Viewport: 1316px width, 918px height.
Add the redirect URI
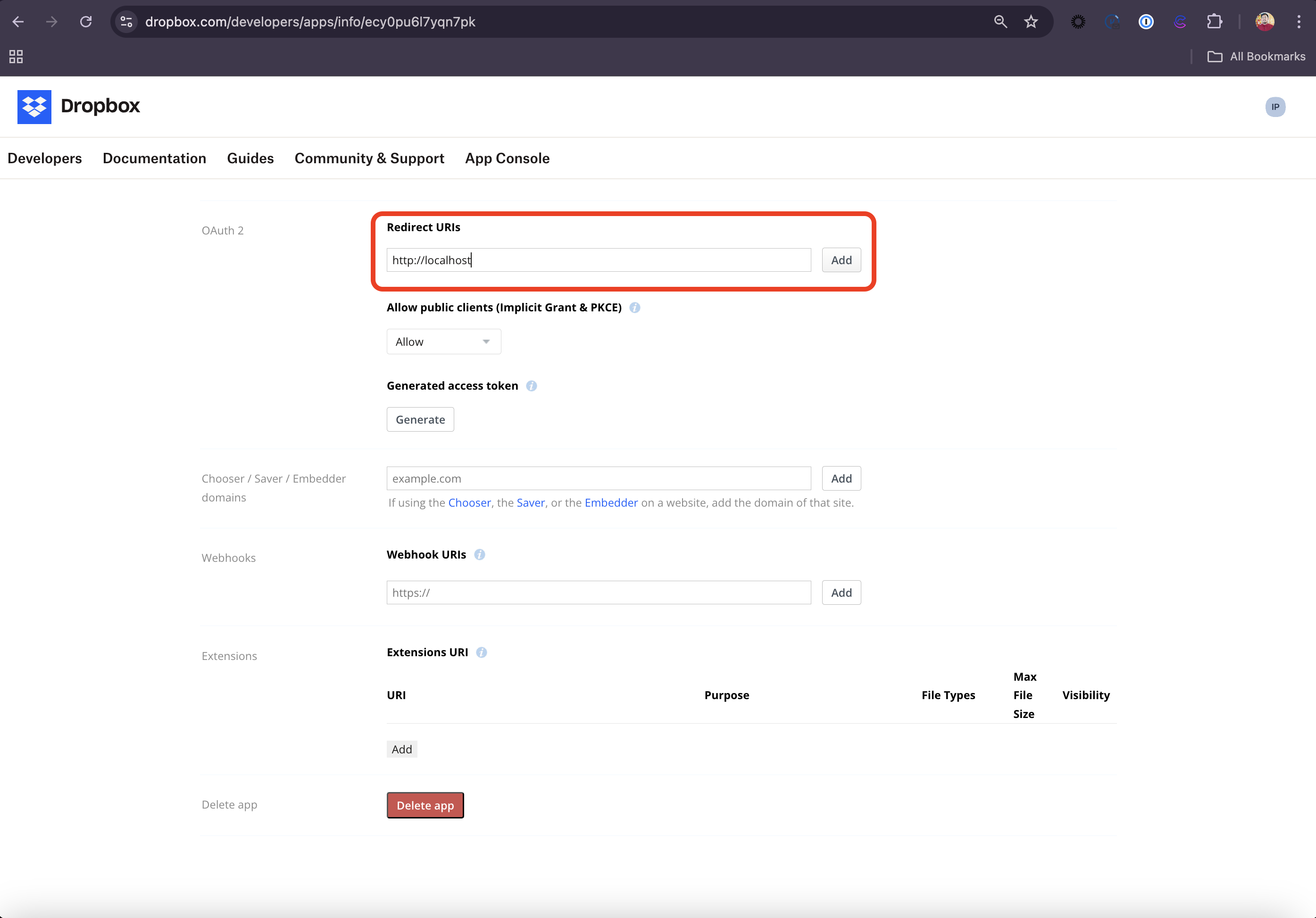click(x=841, y=260)
